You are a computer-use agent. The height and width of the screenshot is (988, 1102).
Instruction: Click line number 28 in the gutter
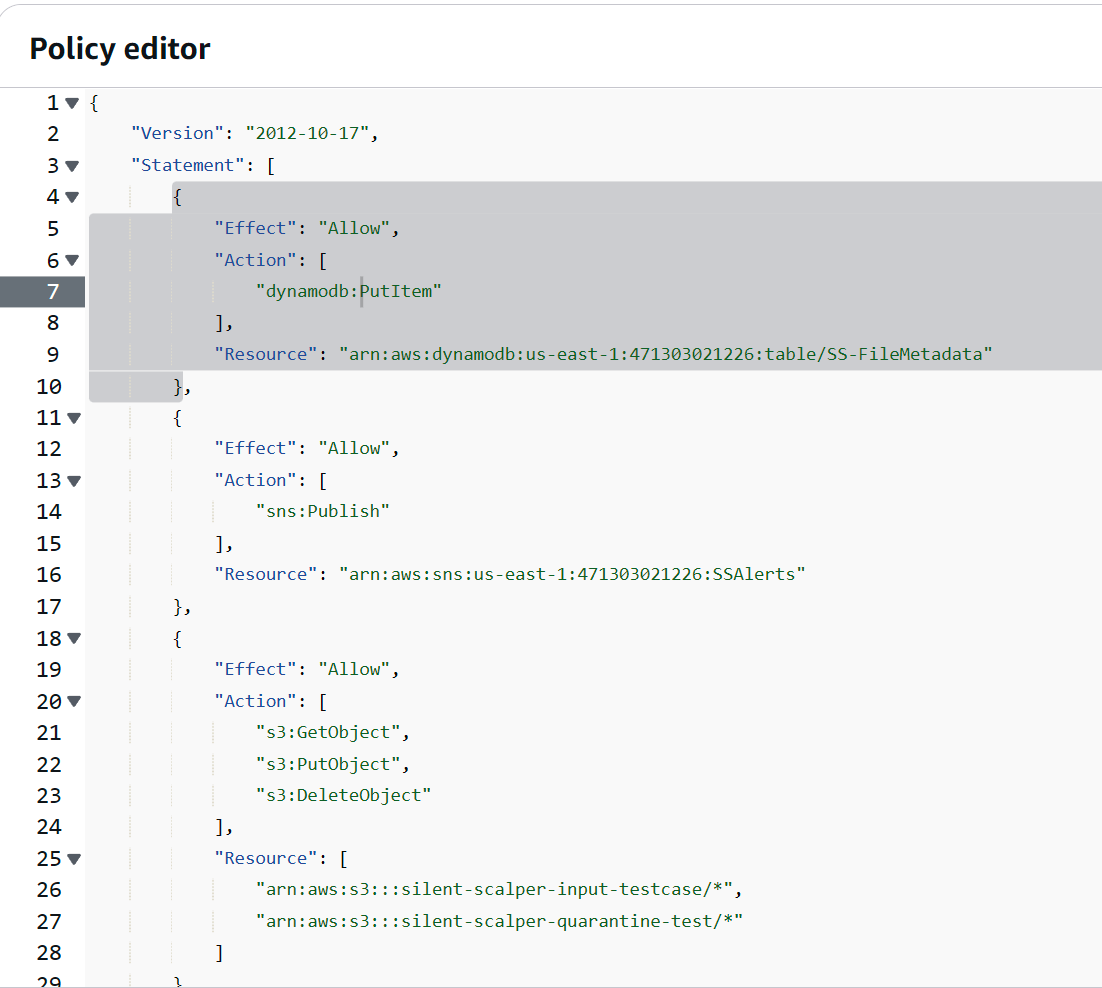click(x=49, y=953)
